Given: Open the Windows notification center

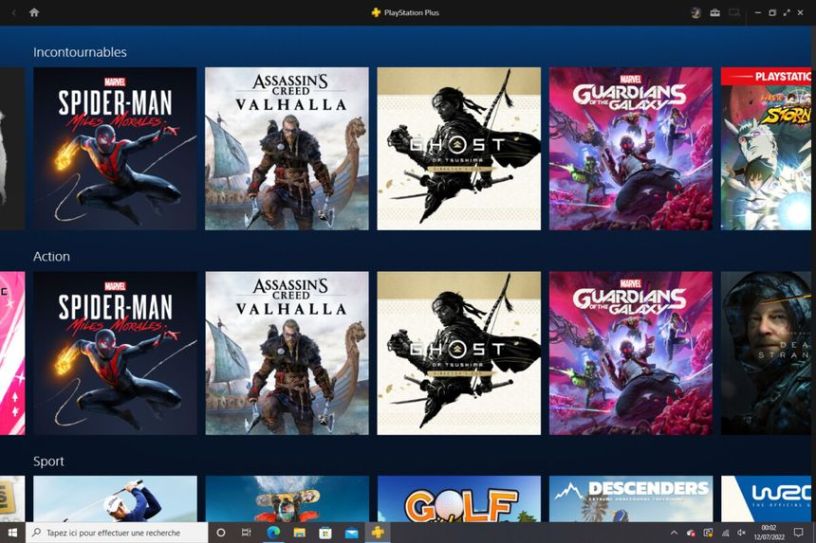Looking at the screenshot, I should pyautogui.click(x=798, y=532).
